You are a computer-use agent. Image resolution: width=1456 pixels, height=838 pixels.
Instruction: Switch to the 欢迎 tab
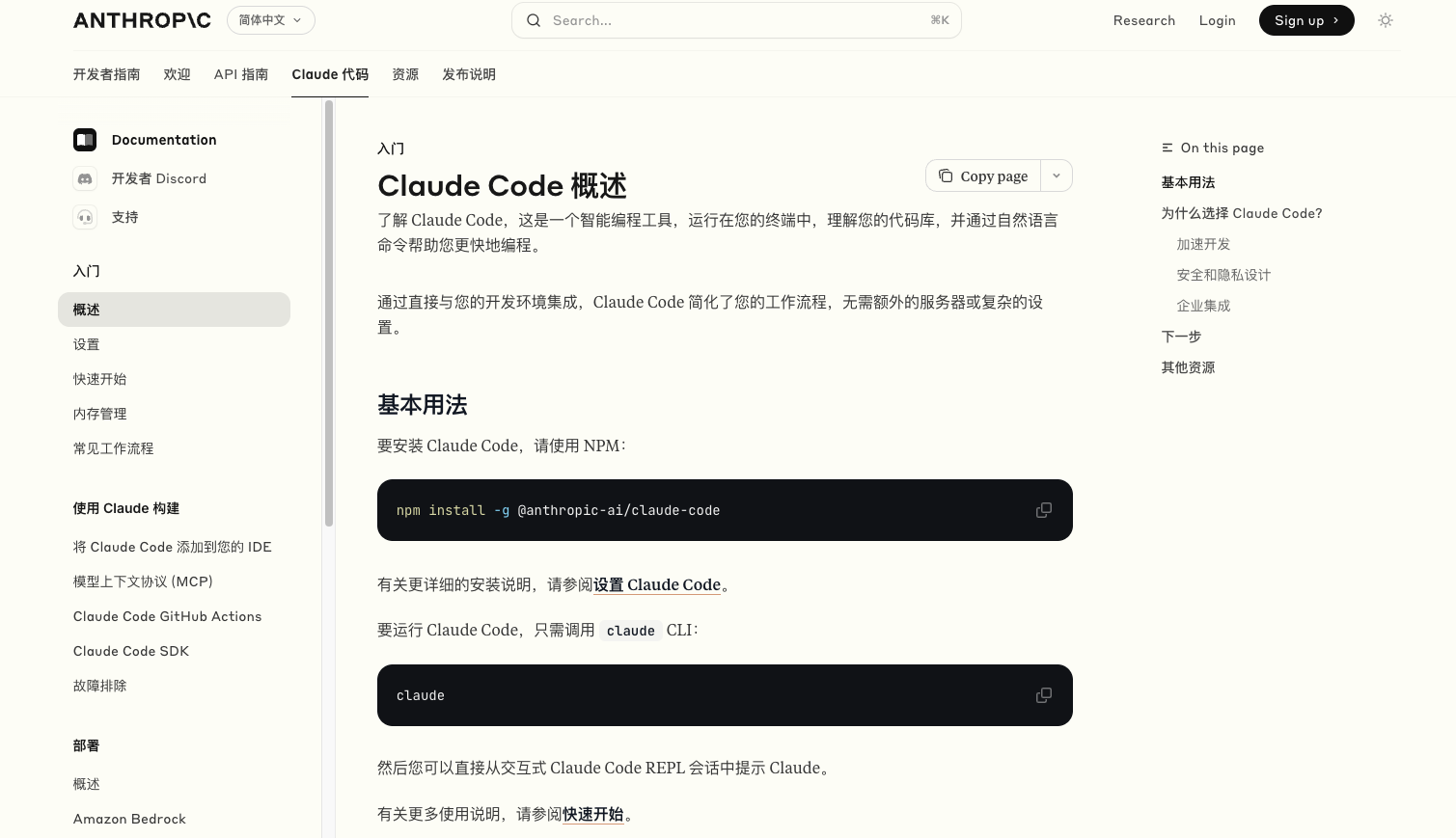pyautogui.click(x=178, y=74)
